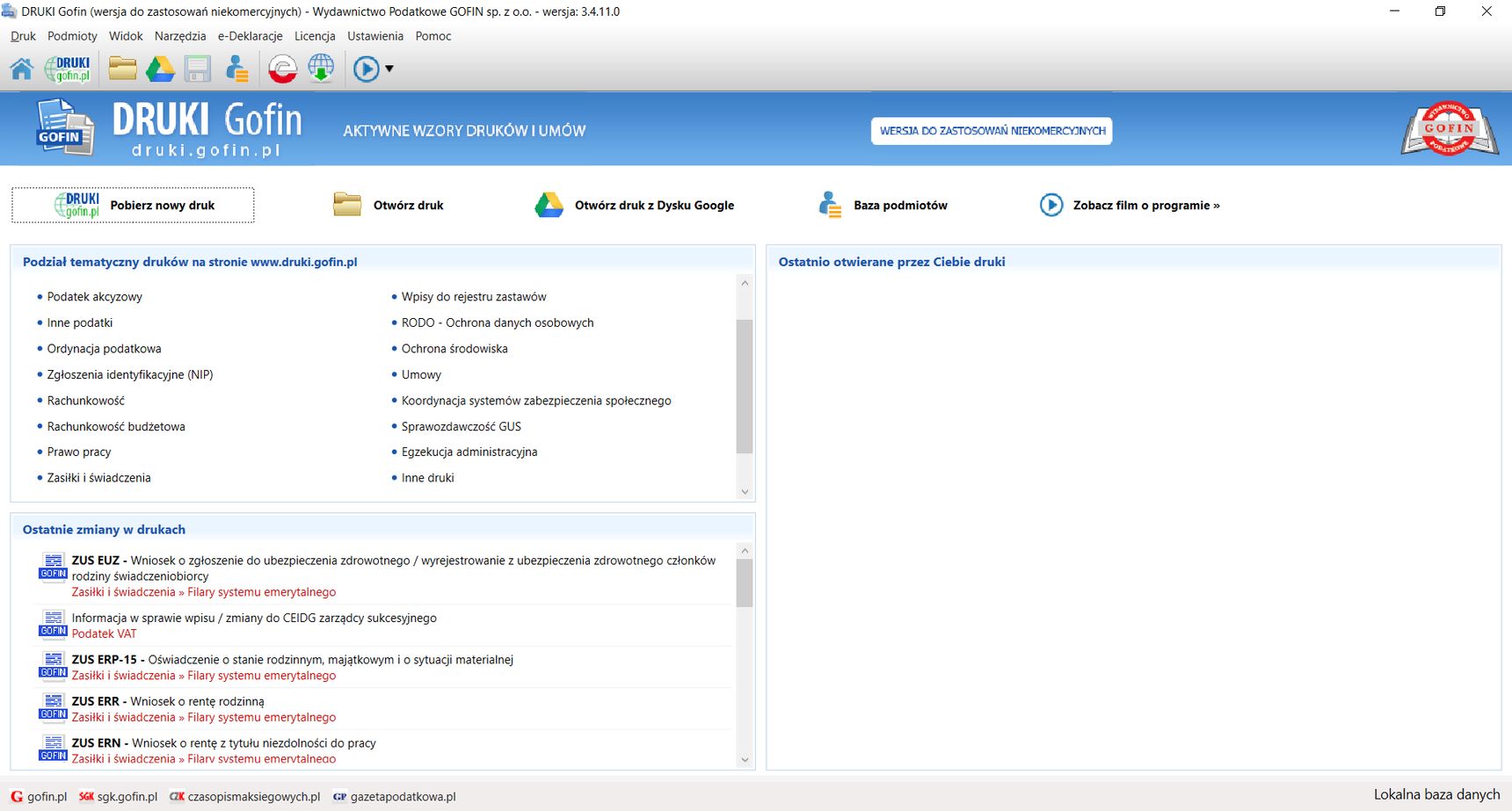Open the Pomoc menu
The width and height of the screenshot is (1512, 811).
433,36
